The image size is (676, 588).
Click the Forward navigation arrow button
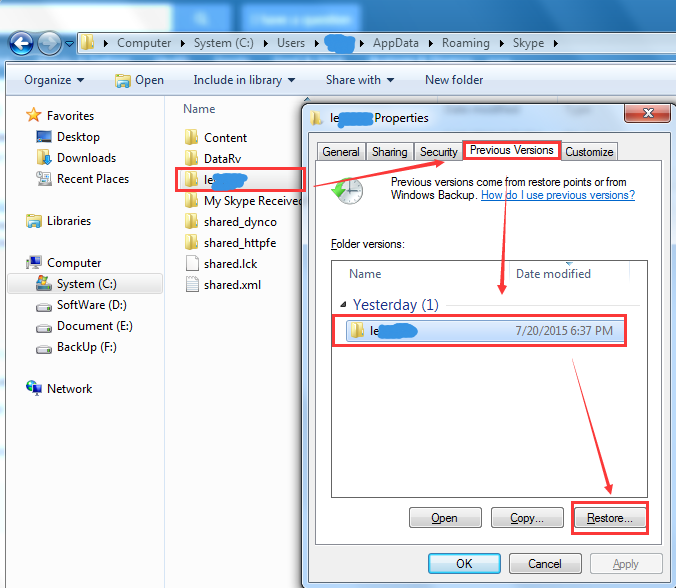coord(49,43)
